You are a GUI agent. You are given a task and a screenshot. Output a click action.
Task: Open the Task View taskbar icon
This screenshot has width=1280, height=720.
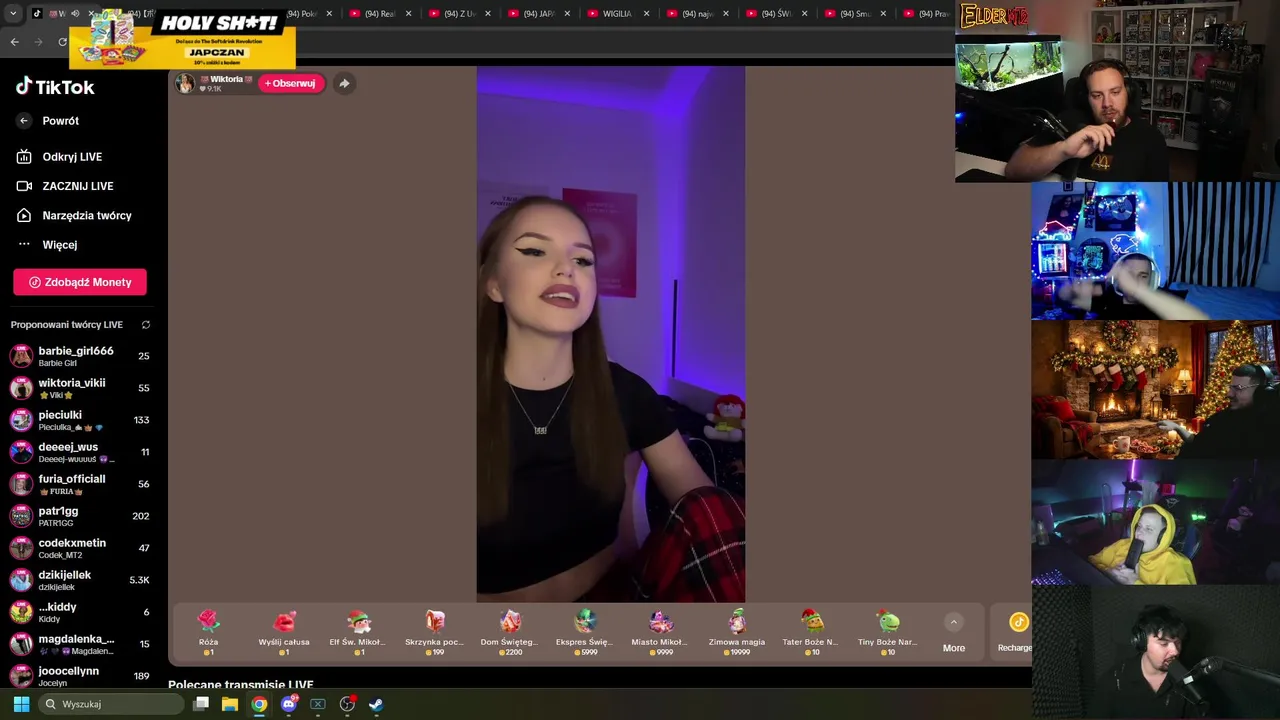click(201, 704)
